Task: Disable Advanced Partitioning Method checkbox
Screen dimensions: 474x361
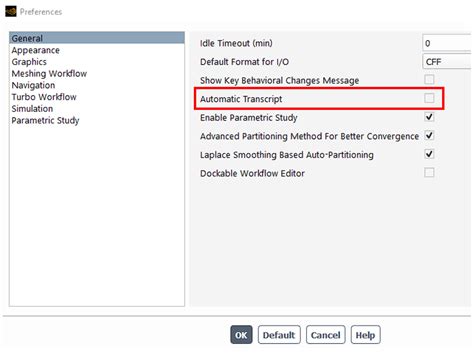Action: coord(429,136)
